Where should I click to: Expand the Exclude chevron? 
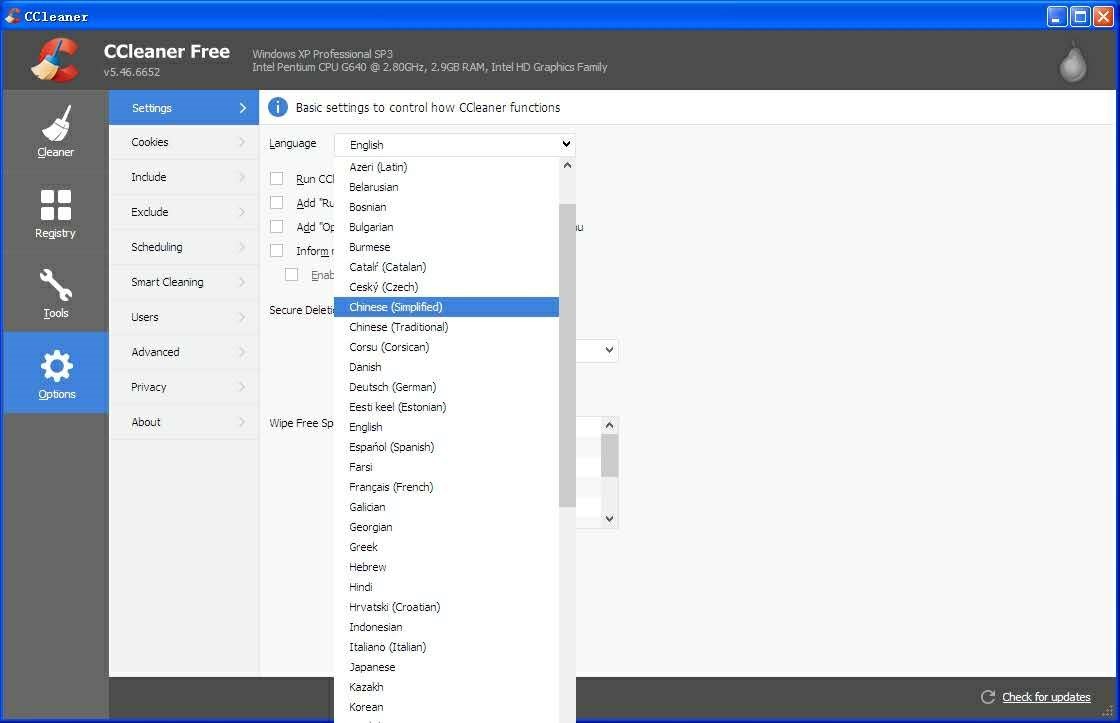[x=242, y=212]
